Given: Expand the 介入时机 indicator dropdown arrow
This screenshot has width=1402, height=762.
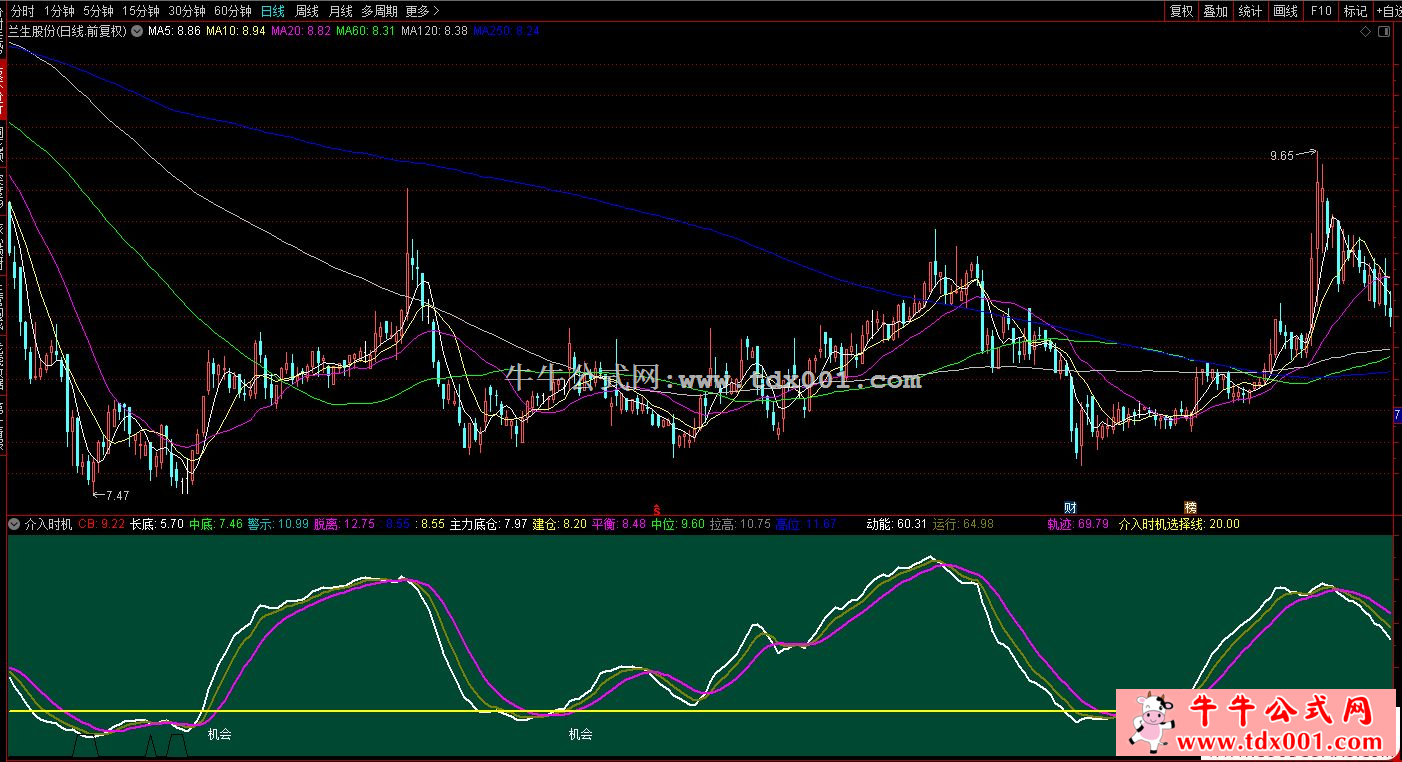Looking at the screenshot, I should pos(14,524).
